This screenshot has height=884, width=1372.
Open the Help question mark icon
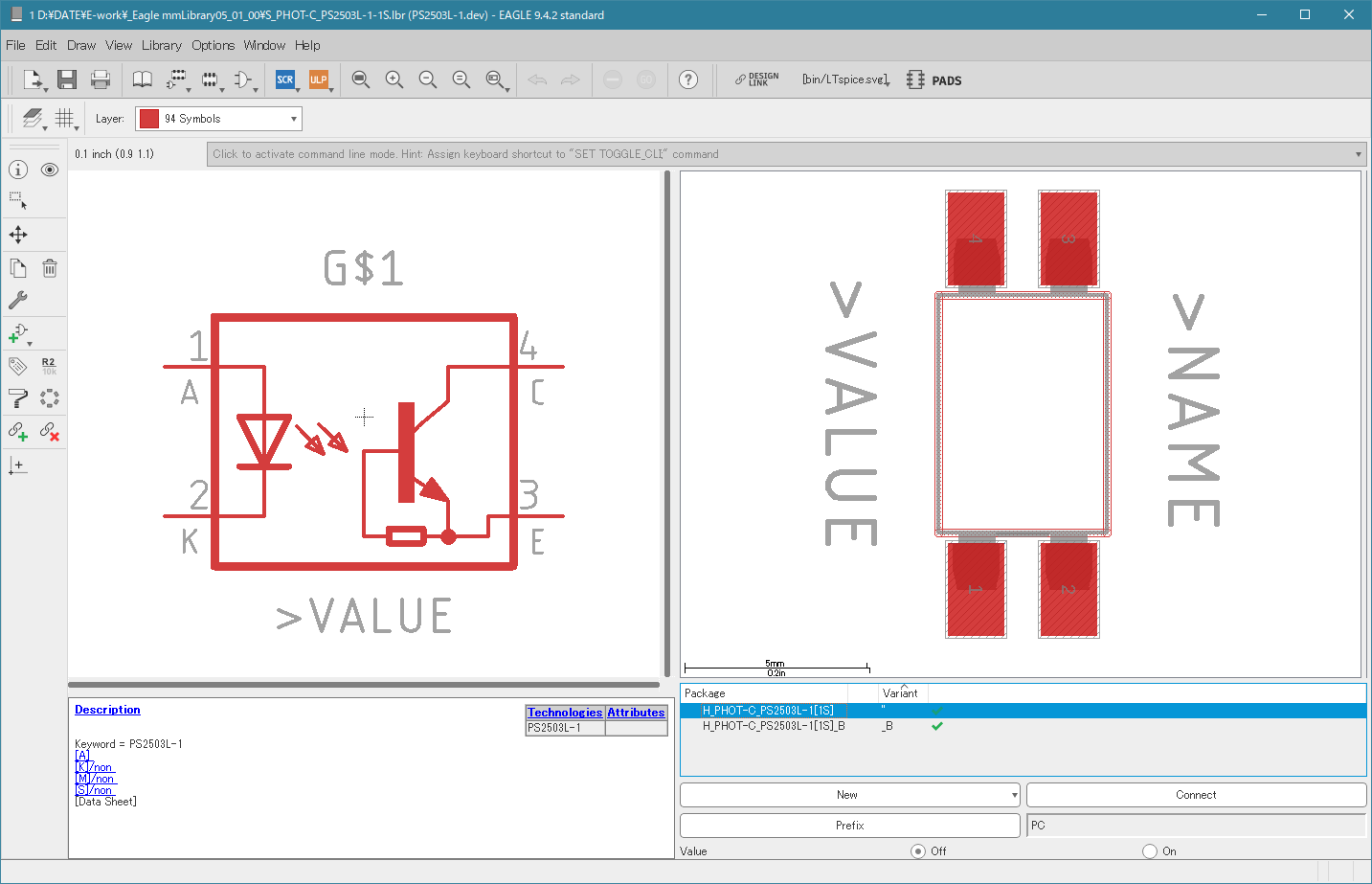(x=688, y=79)
